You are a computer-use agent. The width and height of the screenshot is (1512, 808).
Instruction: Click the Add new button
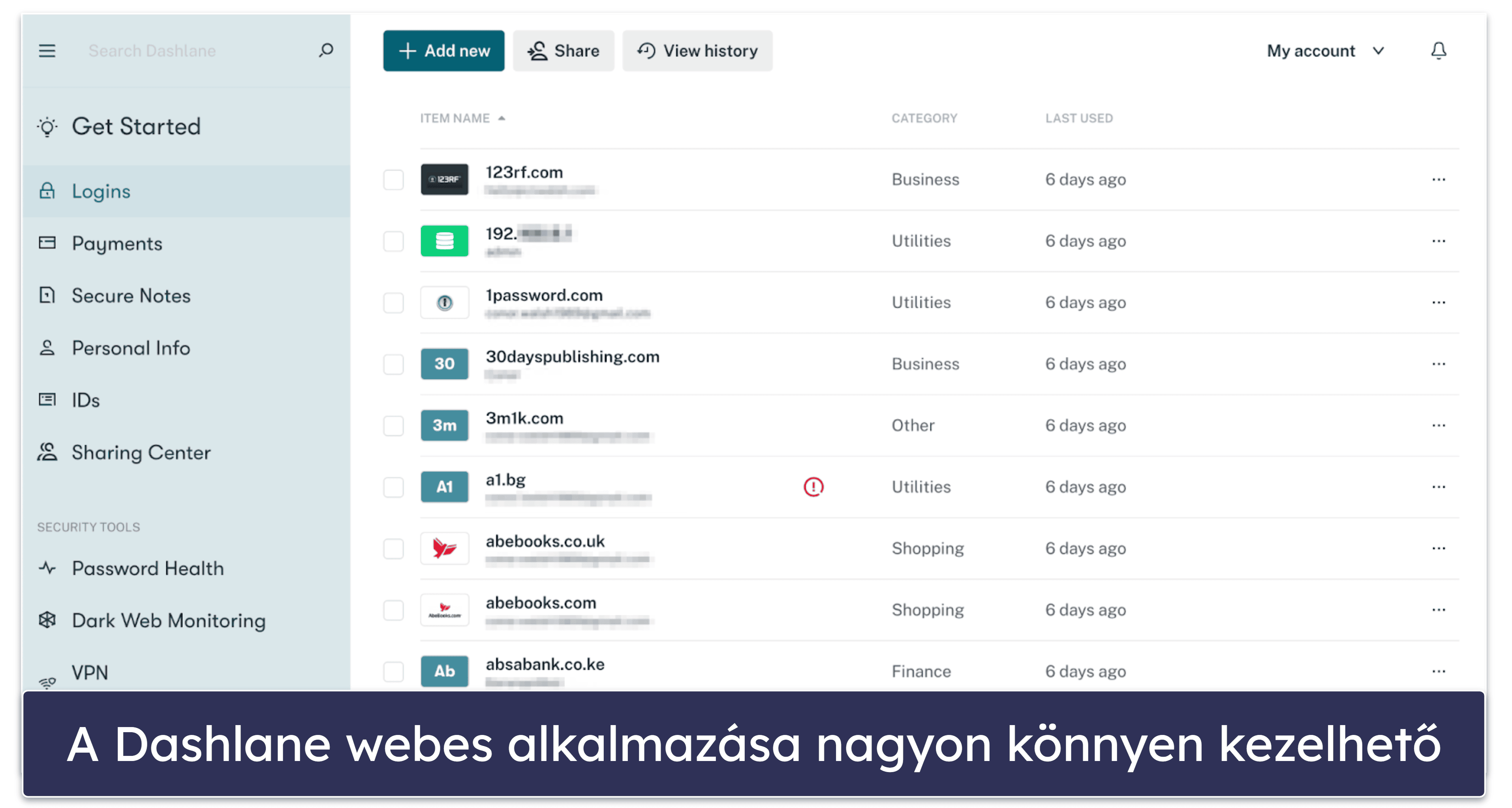point(443,51)
